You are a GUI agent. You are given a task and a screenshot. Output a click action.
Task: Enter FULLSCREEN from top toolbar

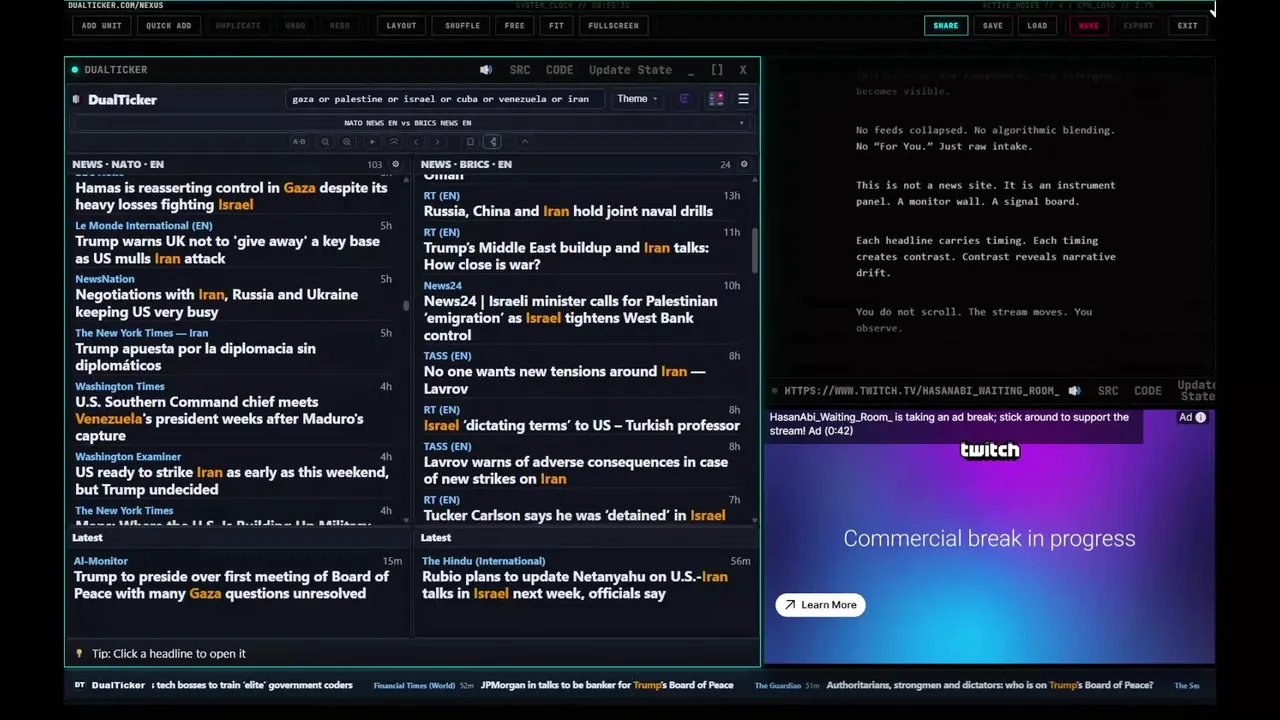(x=613, y=26)
